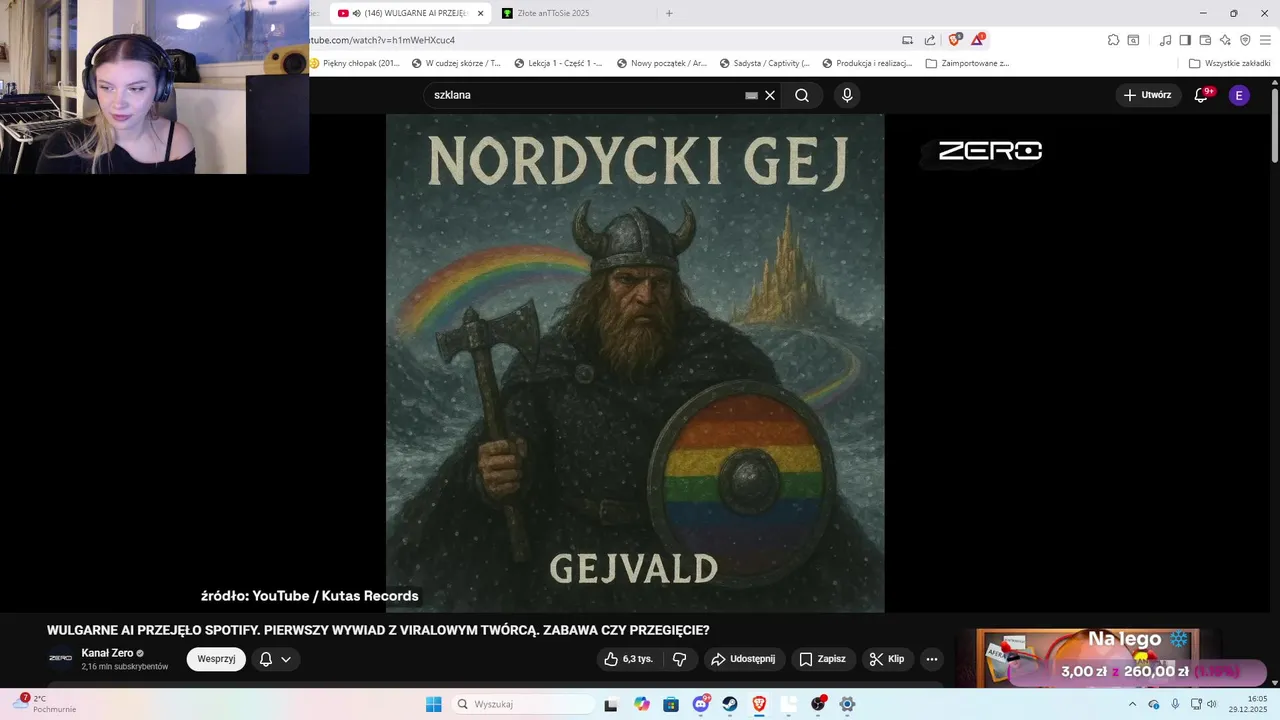Screen dimensions: 1280x720
Task: Open the weather widget '2°C Pochmurnie'
Action: 45,704
